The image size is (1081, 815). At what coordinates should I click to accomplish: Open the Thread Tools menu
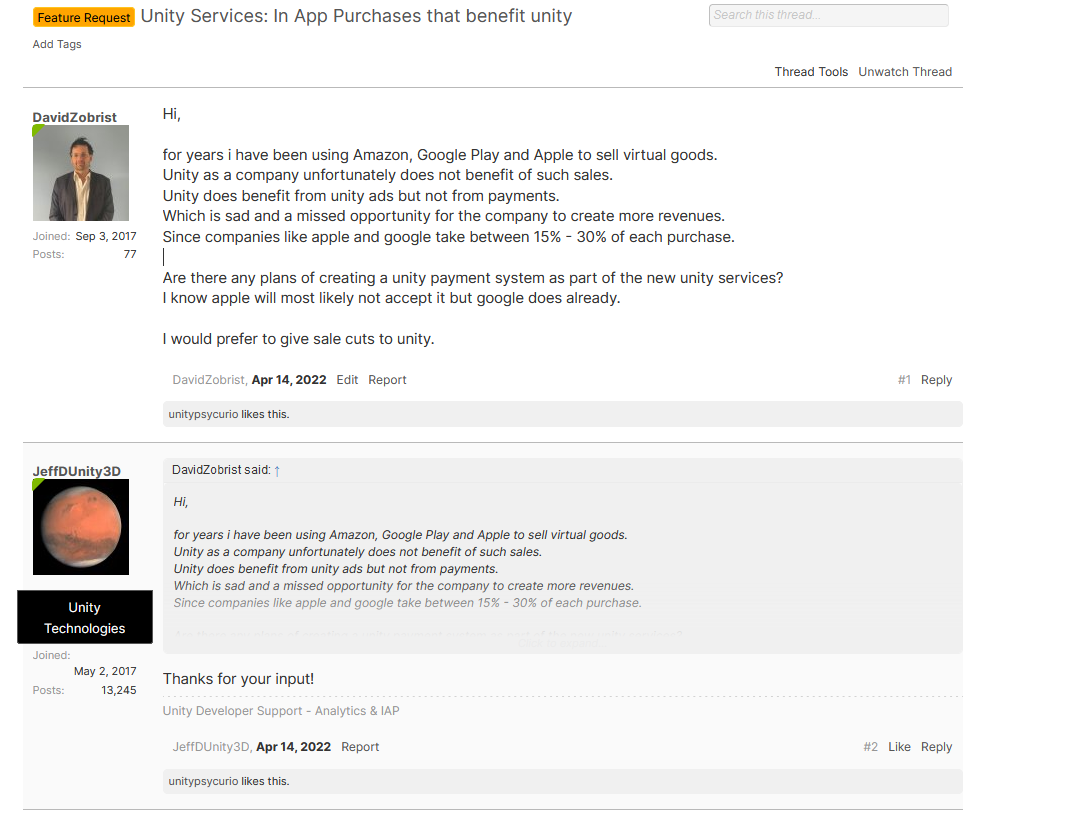click(811, 72)
